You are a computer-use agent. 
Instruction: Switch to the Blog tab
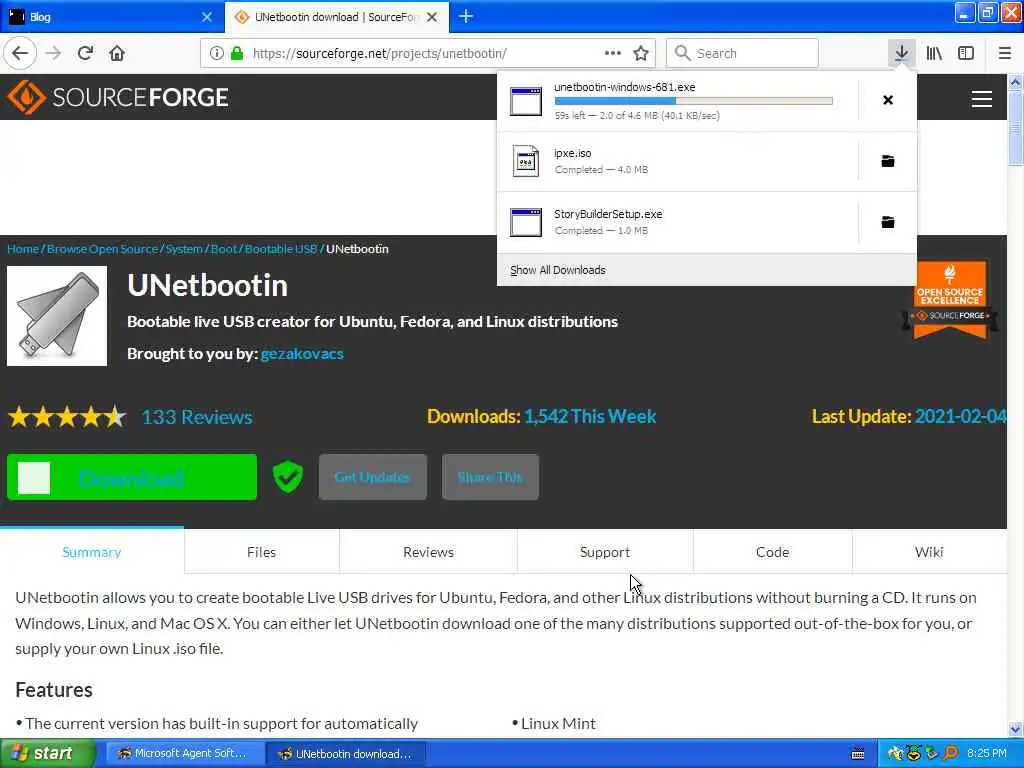point(112,17)
